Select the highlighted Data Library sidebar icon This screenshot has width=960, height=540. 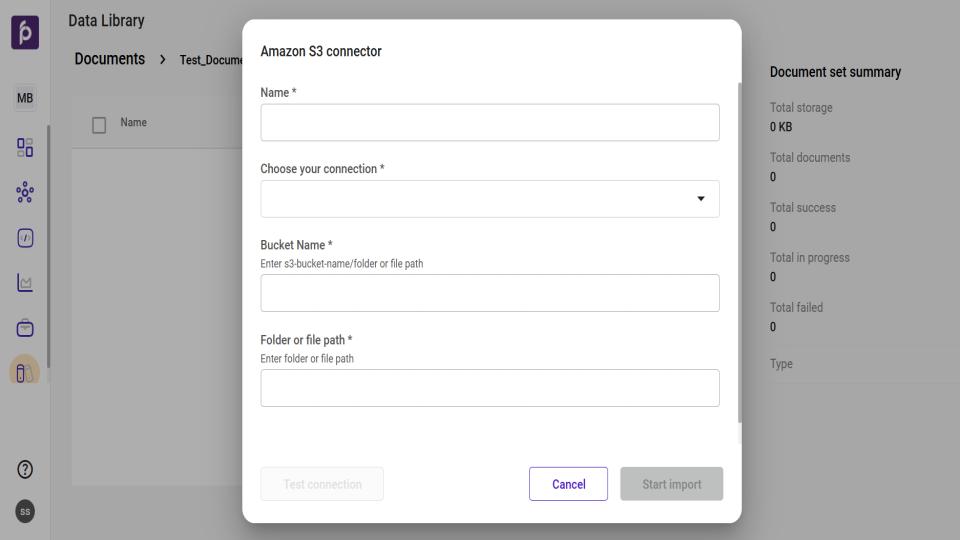point(25,372)
